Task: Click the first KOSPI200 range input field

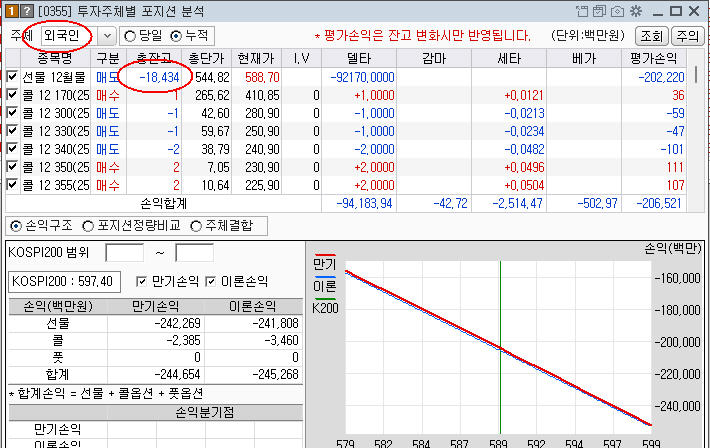Action: [124, 253]
